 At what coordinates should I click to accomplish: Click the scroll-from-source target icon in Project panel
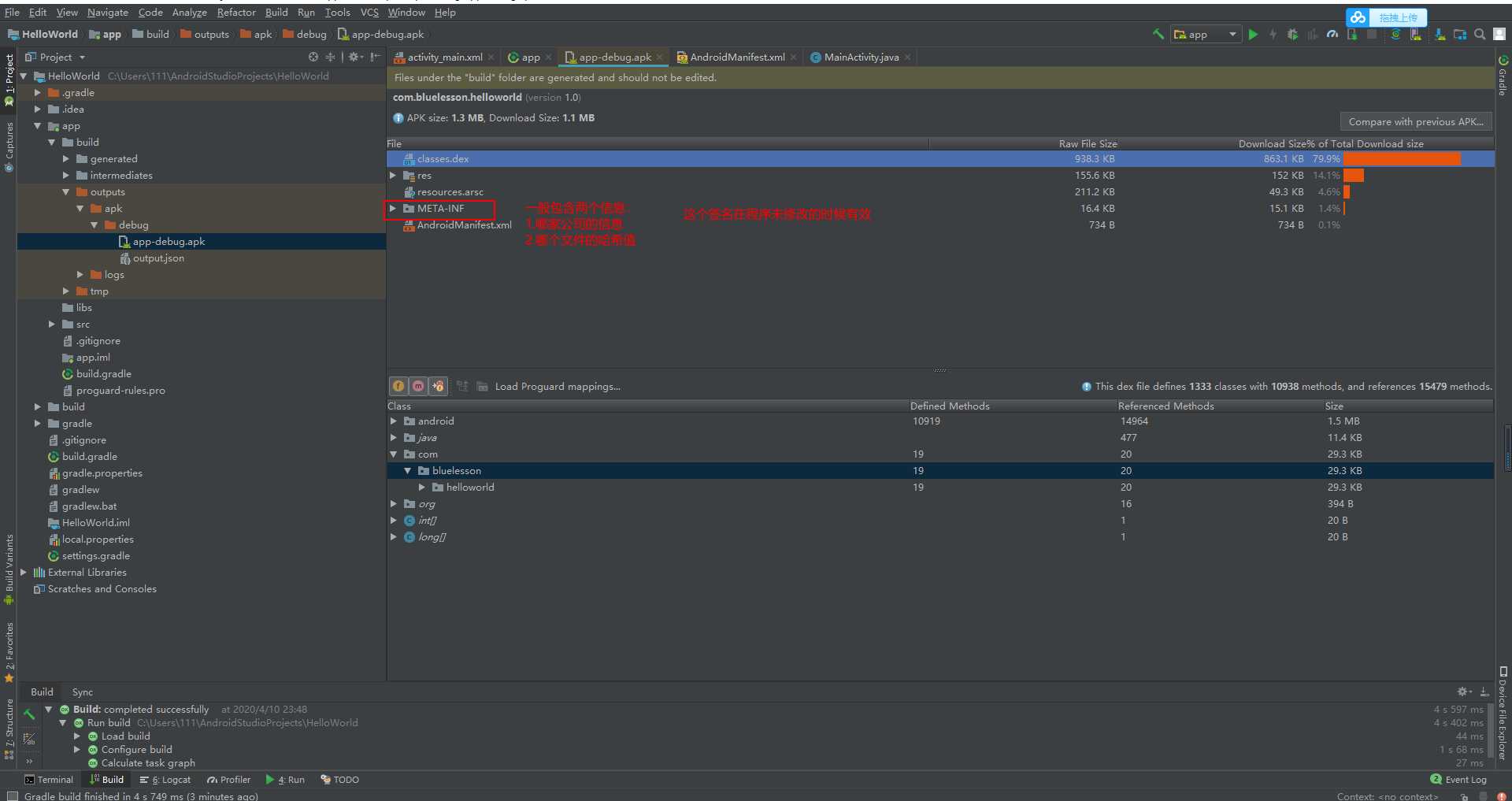click(313, 57)
